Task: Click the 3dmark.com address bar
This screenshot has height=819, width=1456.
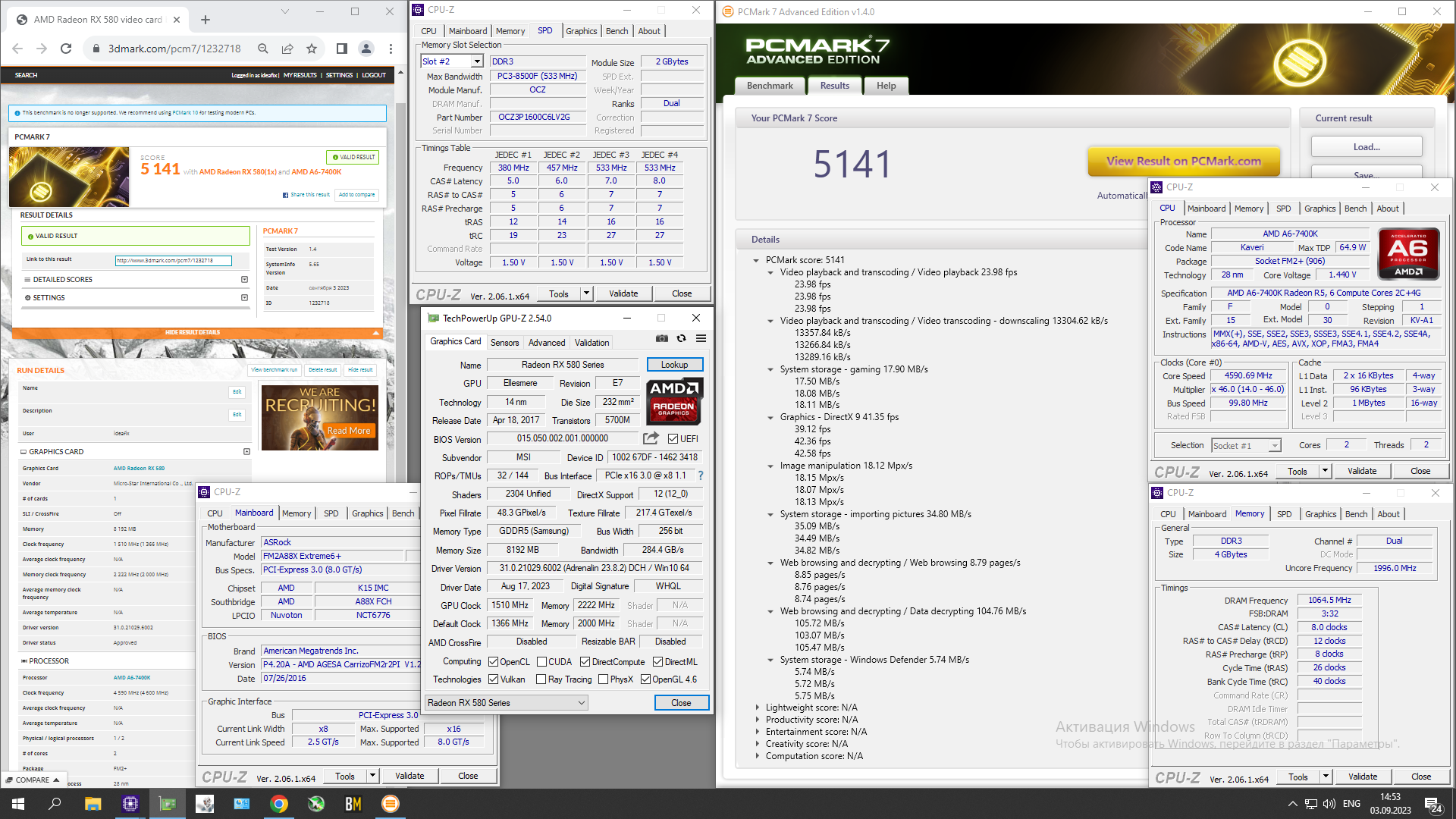Action: (174, 49)
